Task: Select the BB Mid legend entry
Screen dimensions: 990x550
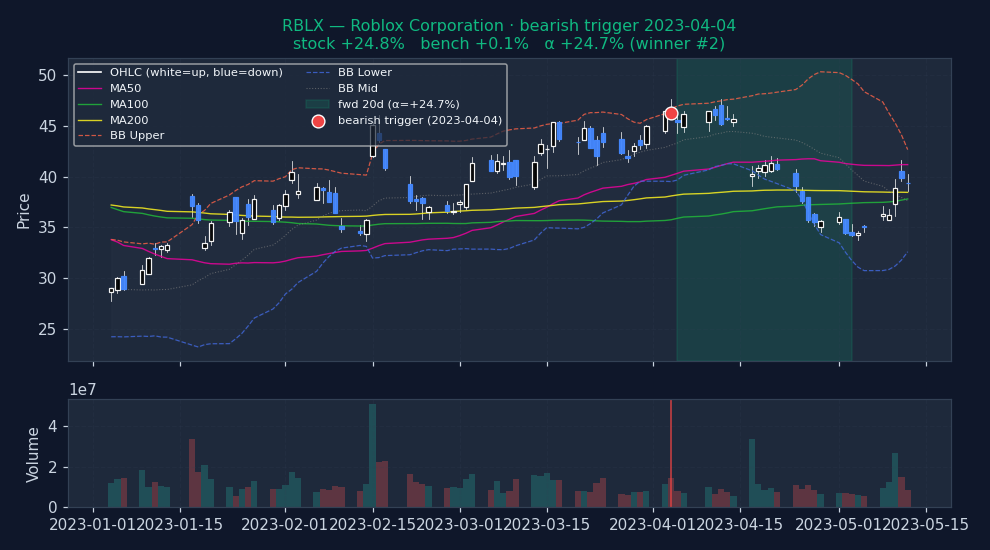Action: [359, 89]
